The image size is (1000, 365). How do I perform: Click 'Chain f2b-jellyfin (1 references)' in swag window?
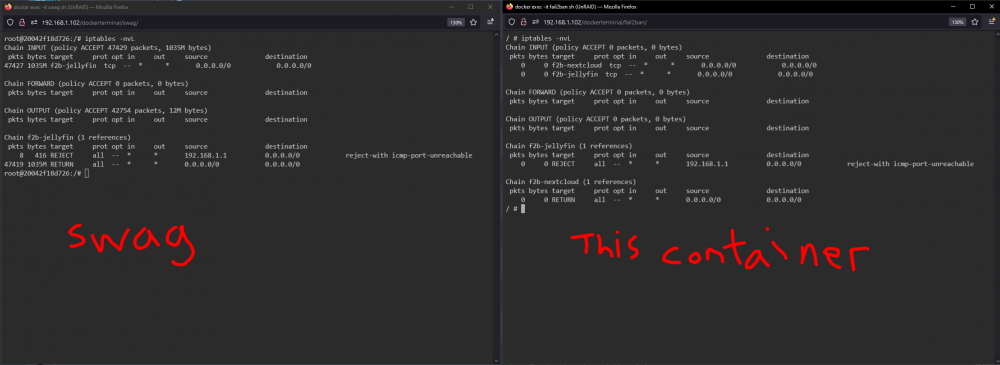coord(68,137)
